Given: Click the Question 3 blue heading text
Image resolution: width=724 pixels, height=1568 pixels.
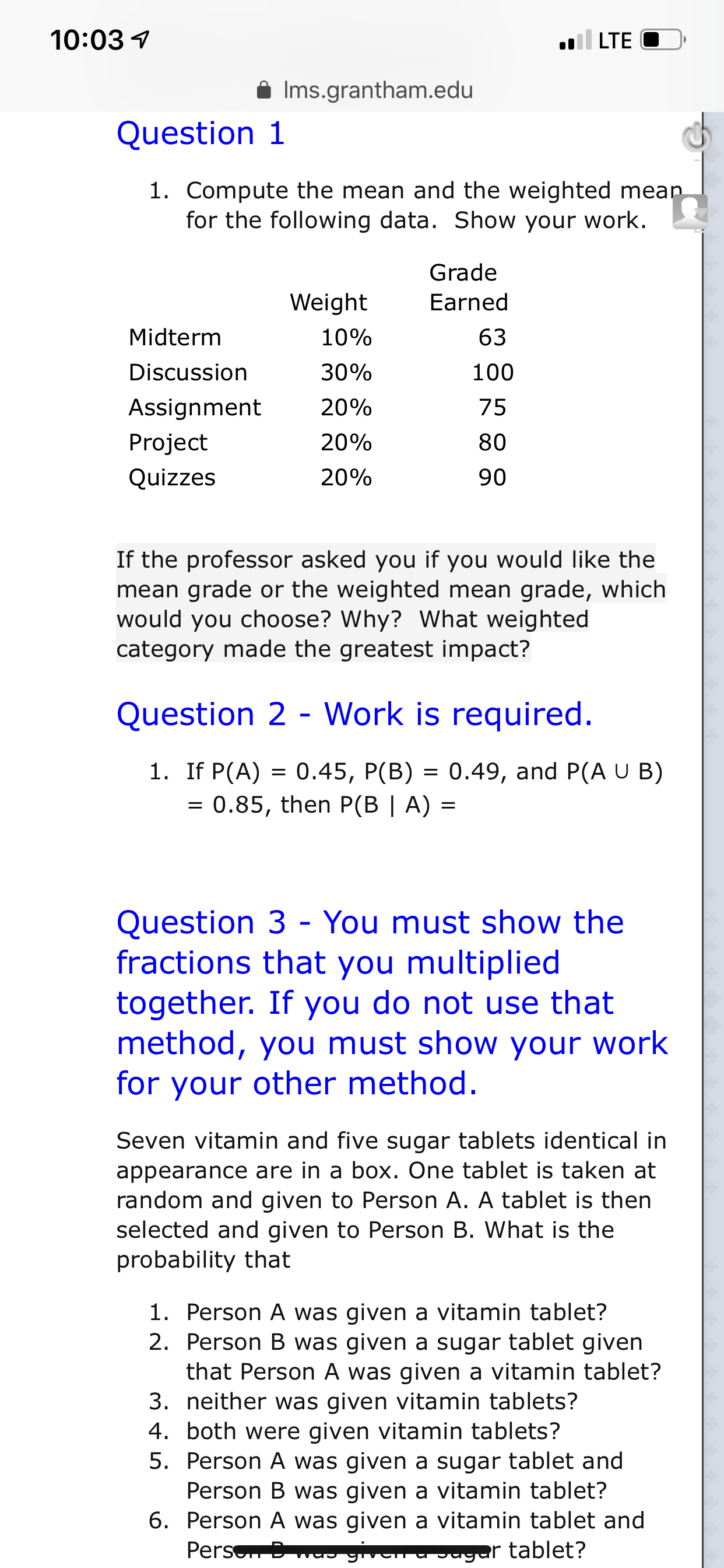Looking at the screenshot, I should (392, 1003).
